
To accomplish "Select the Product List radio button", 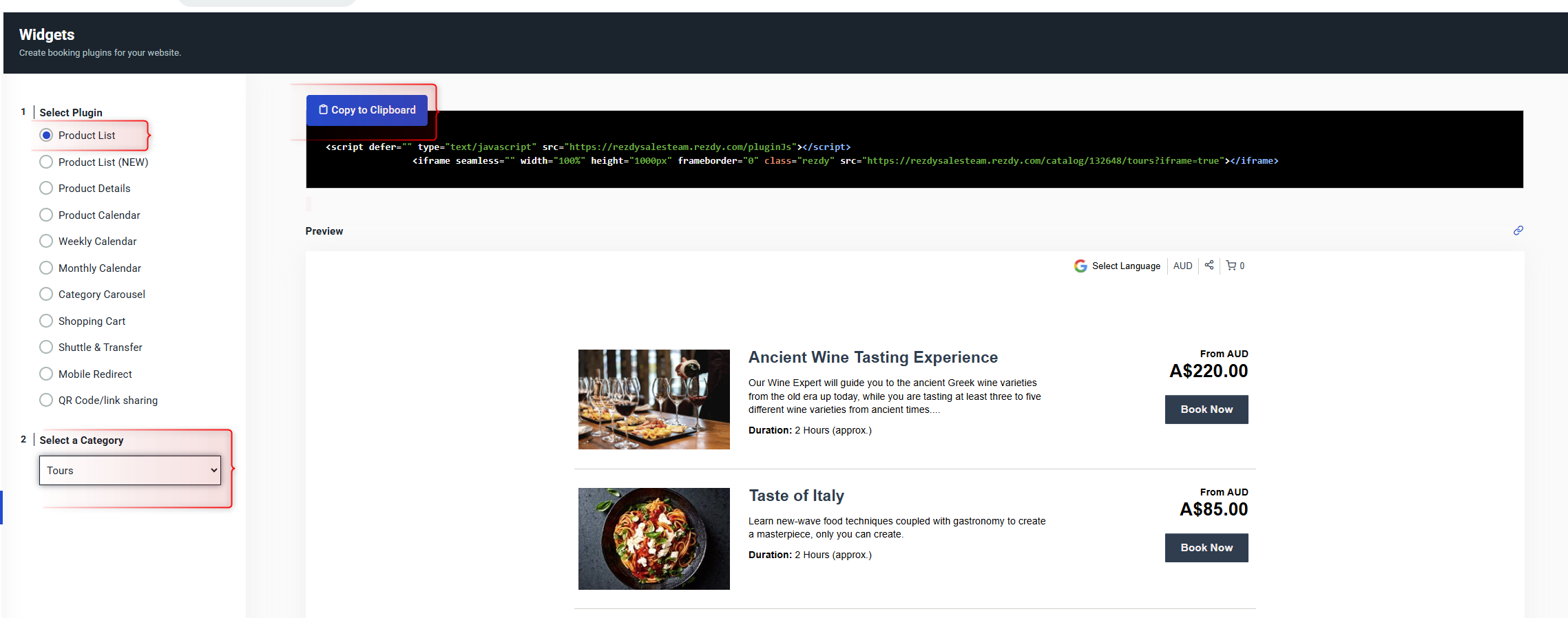I will (x=46, y=136).
